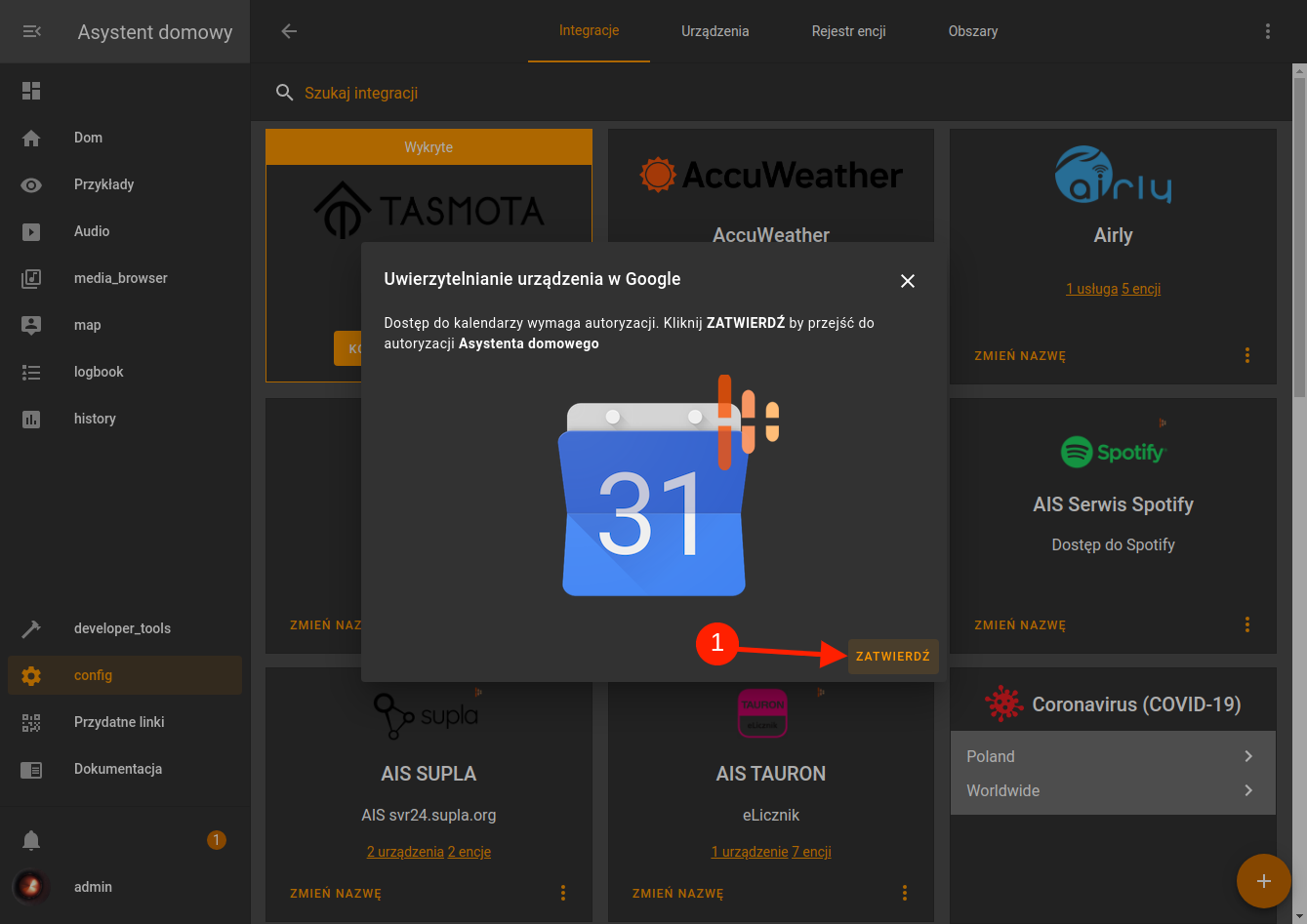Open the Airly '1 usługa' link
1307x924 pixels.
pyautogui.click(x=1091, y=289)
